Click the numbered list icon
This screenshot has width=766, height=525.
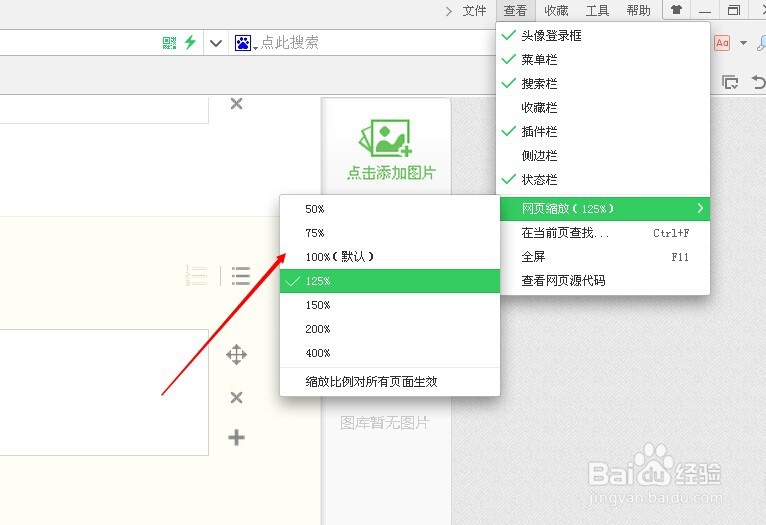[x=196, y=276]
